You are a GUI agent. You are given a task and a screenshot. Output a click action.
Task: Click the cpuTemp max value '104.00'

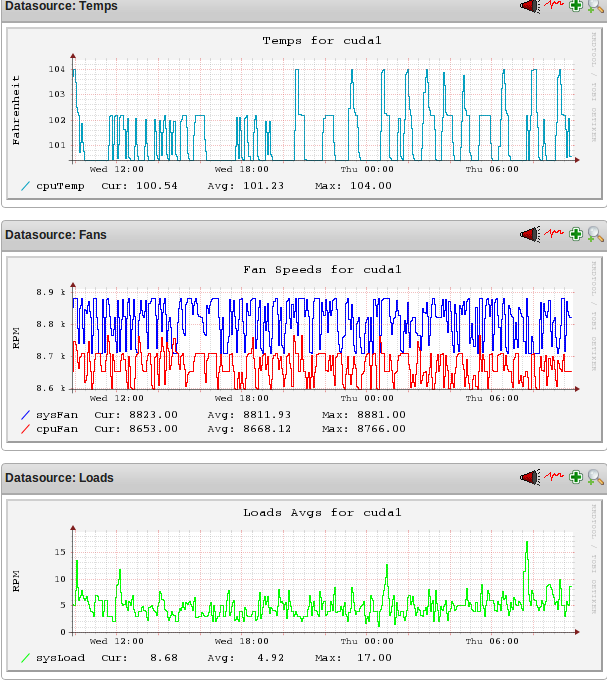(x=371, y=186)
